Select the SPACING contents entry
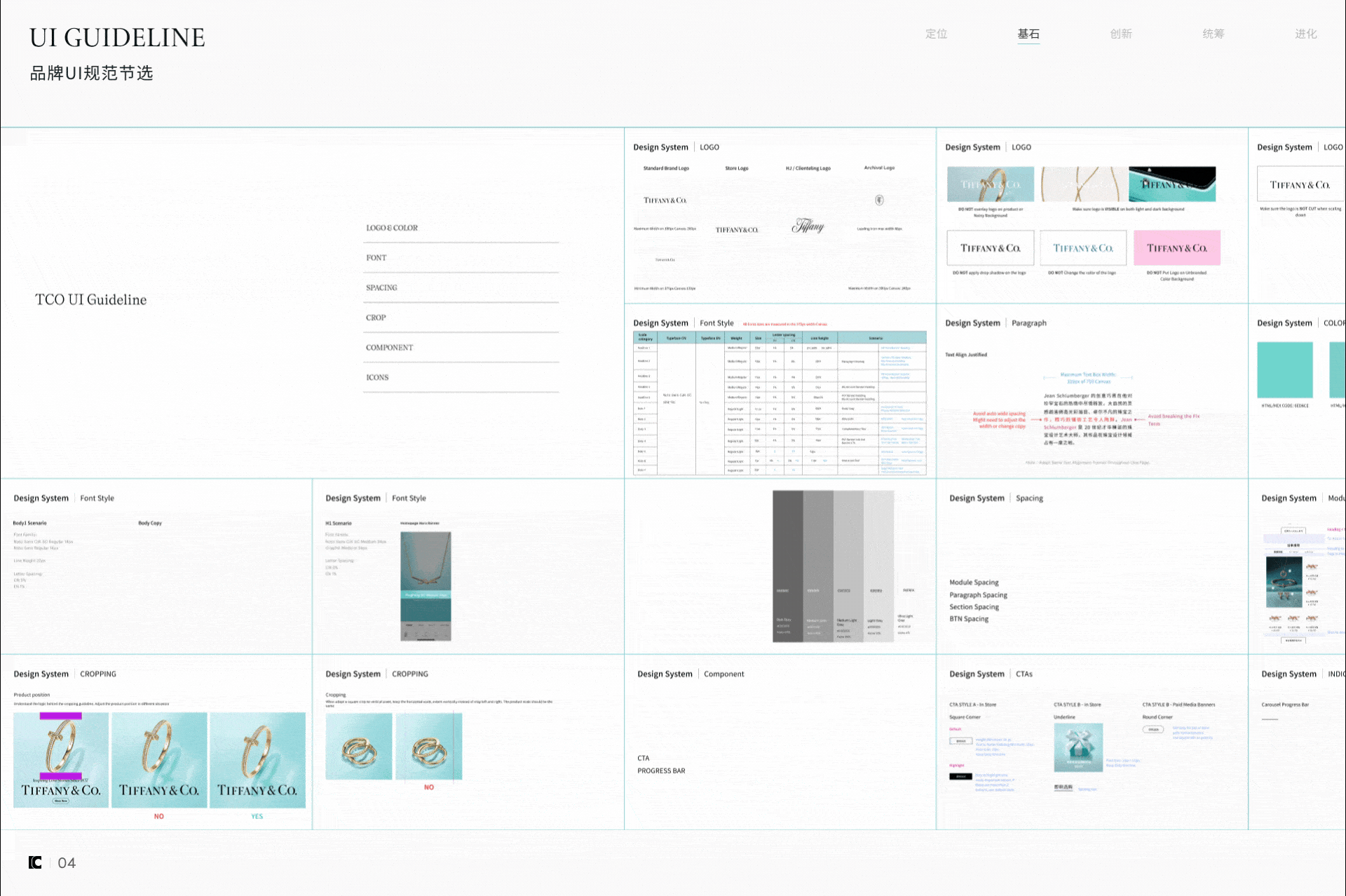This screenshot has height=896, width=1346. pos(381,287)
